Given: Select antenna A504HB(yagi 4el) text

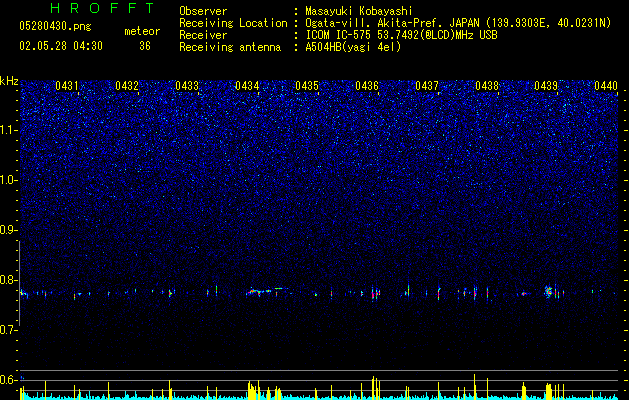Looking at the screenshot, I should coord(353,47).
